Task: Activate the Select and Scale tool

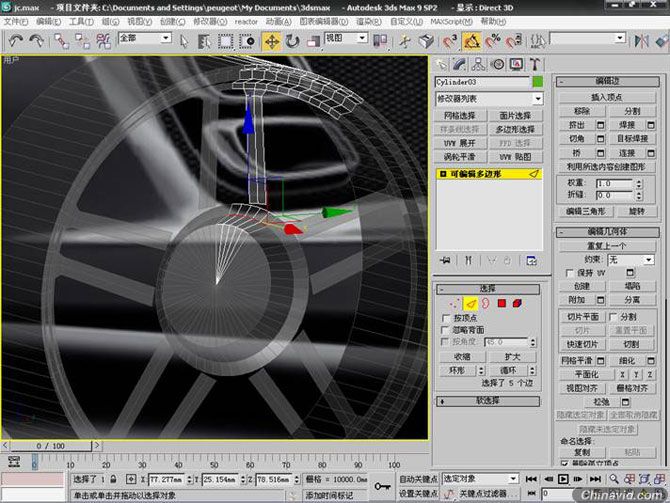Action: [x=313, y=41]
